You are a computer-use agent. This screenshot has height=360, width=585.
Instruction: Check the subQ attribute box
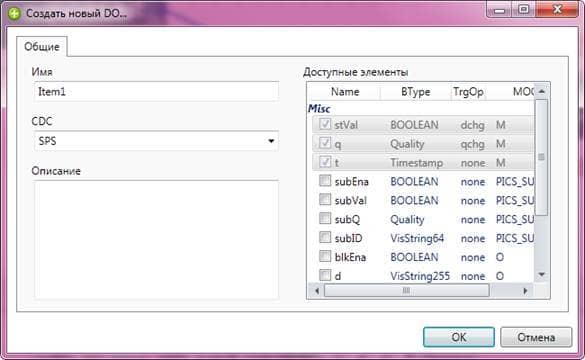pyautogui.click(x=325, y=218)
